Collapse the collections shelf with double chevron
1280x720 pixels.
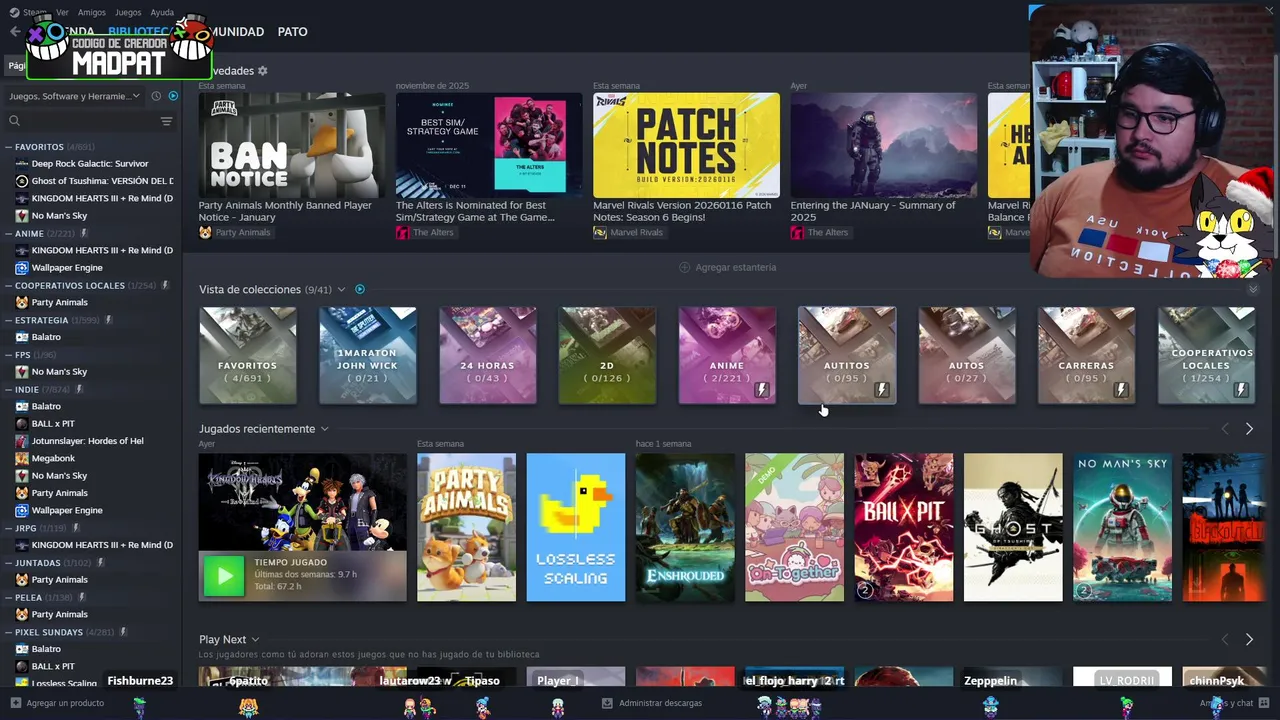(1253, 289)
